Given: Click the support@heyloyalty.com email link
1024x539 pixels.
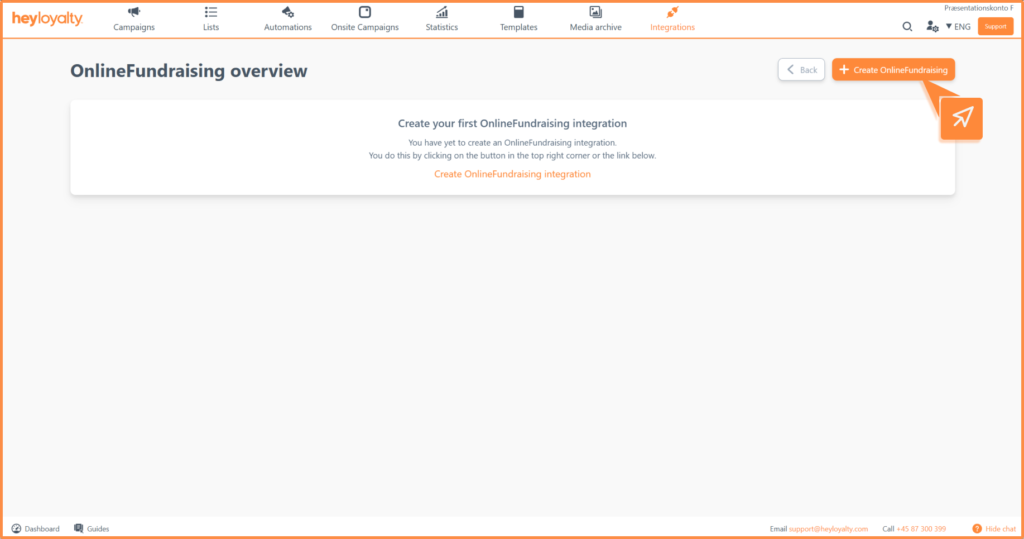Looking at the screenshot, I should click(x=828, y=529).
